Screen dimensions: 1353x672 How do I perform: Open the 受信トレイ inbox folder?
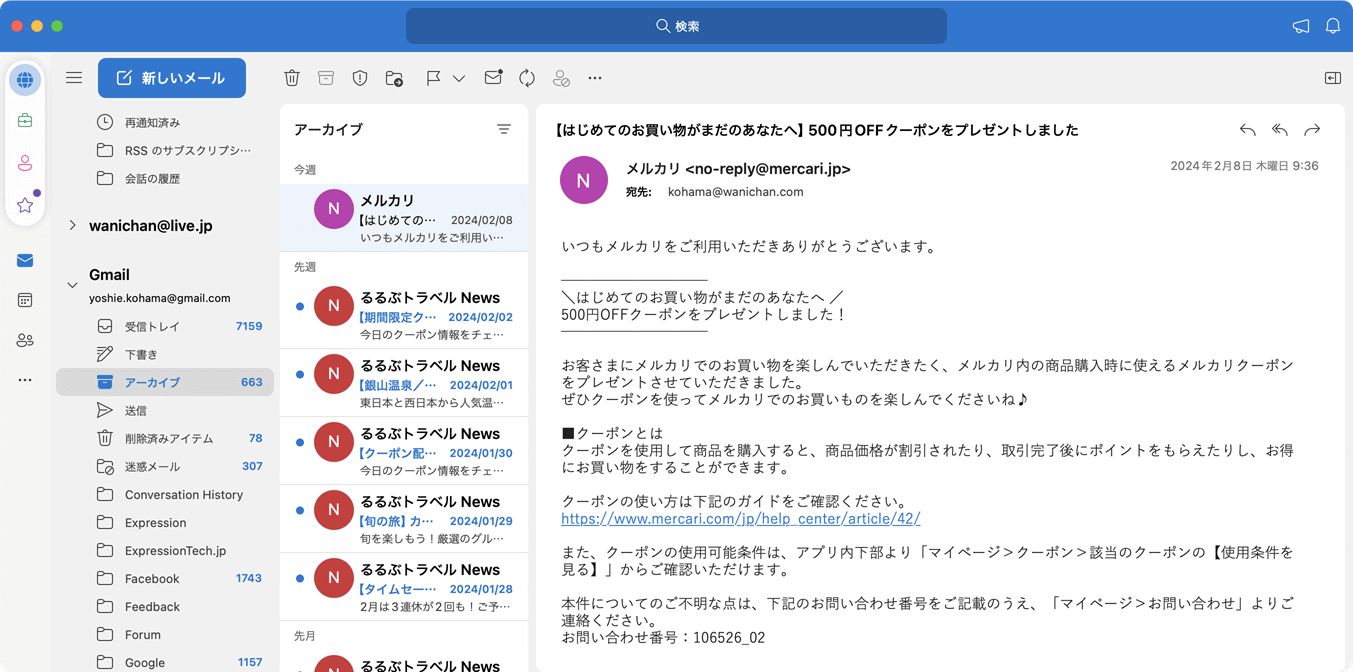pyautogui.click(x=165, y=326)
